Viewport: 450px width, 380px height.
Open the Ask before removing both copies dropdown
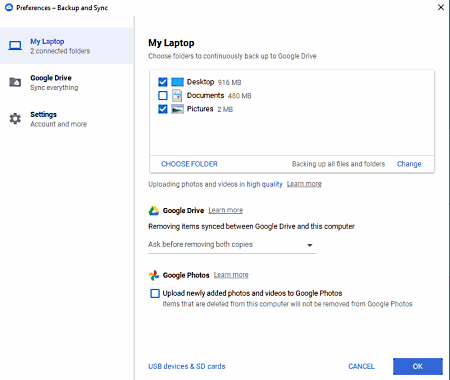[x=232, y=245]
